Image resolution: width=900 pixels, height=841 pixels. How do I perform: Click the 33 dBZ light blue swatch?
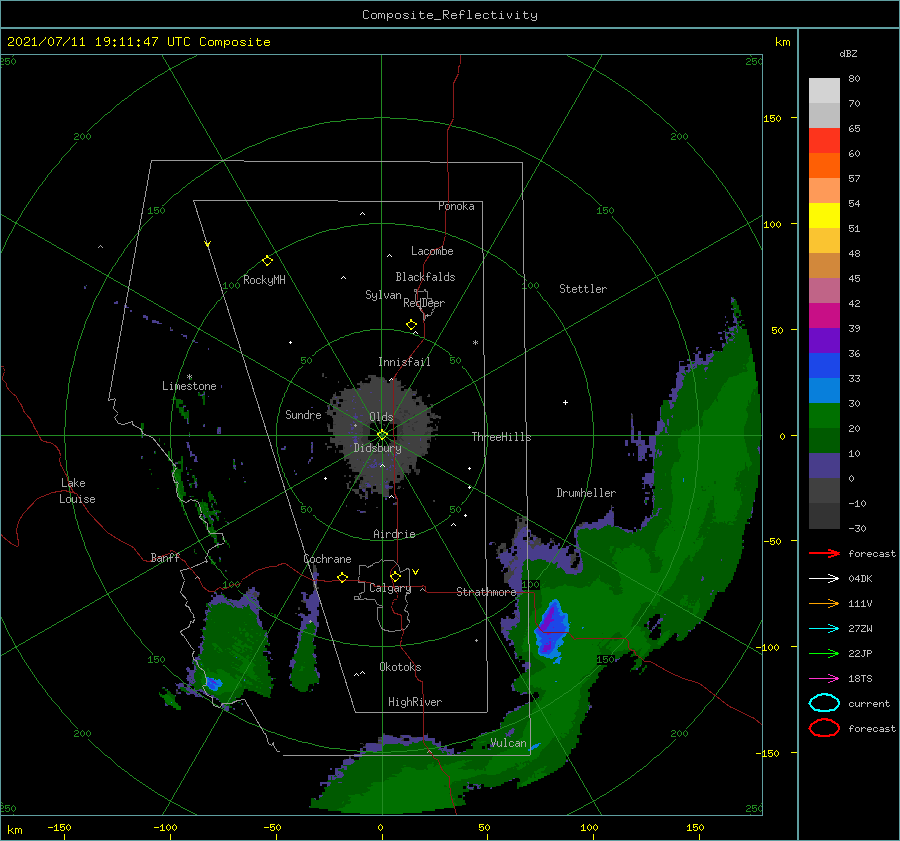[x=824, y=390]
